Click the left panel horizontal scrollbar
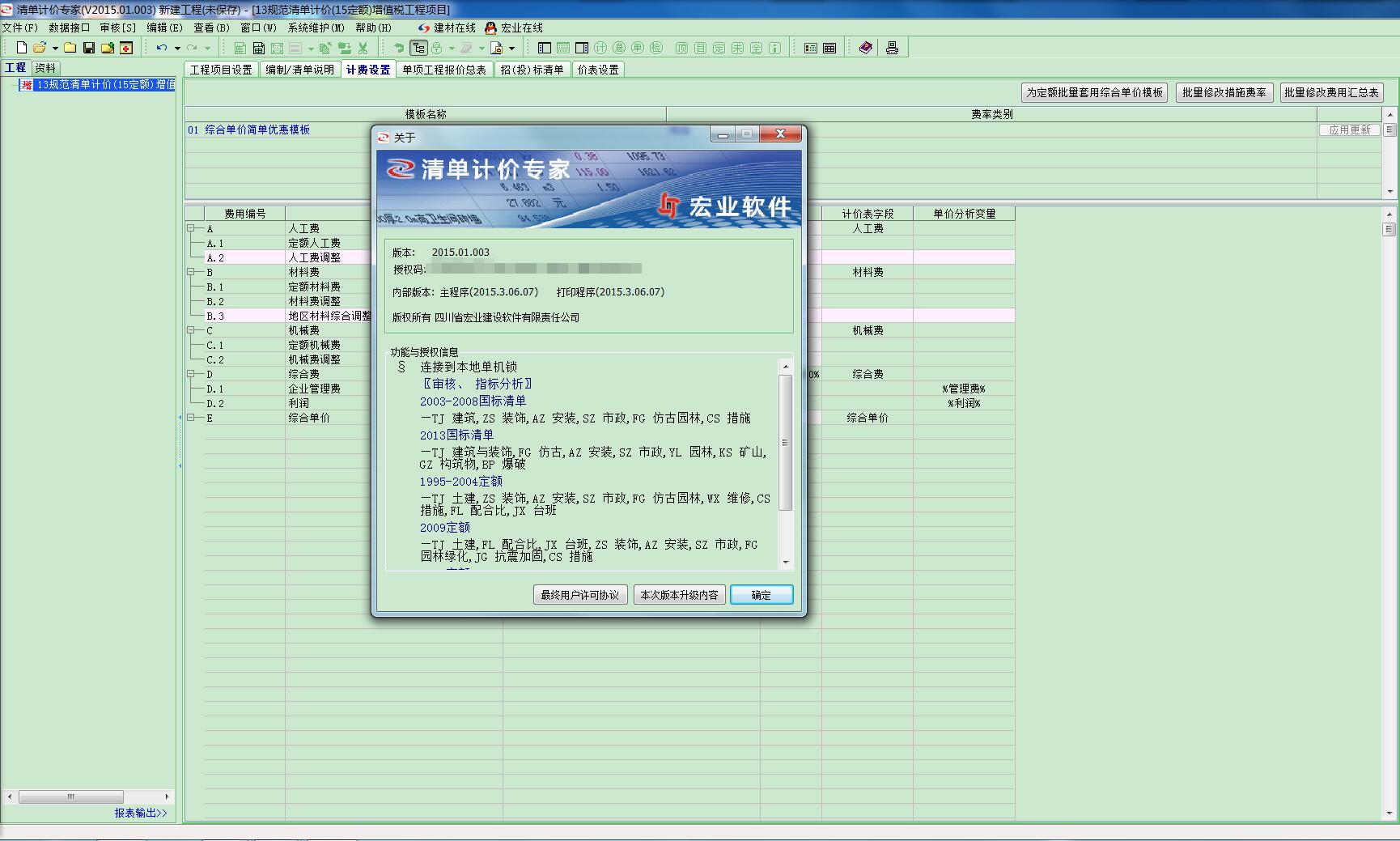The width and height of the screenshot is (1400, 841). (x=71, y=796)
